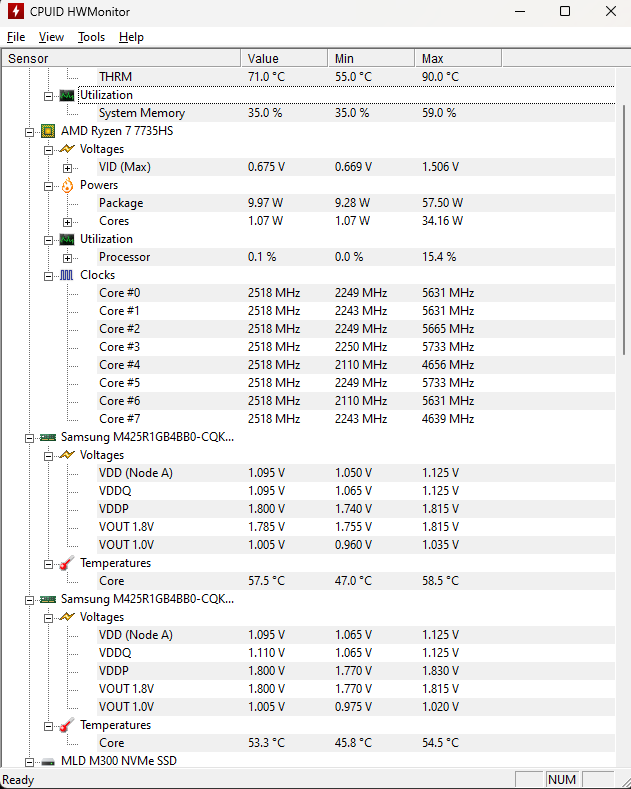Click the first Samsung memory module icon
631x789 pixels.
point(48,437)
